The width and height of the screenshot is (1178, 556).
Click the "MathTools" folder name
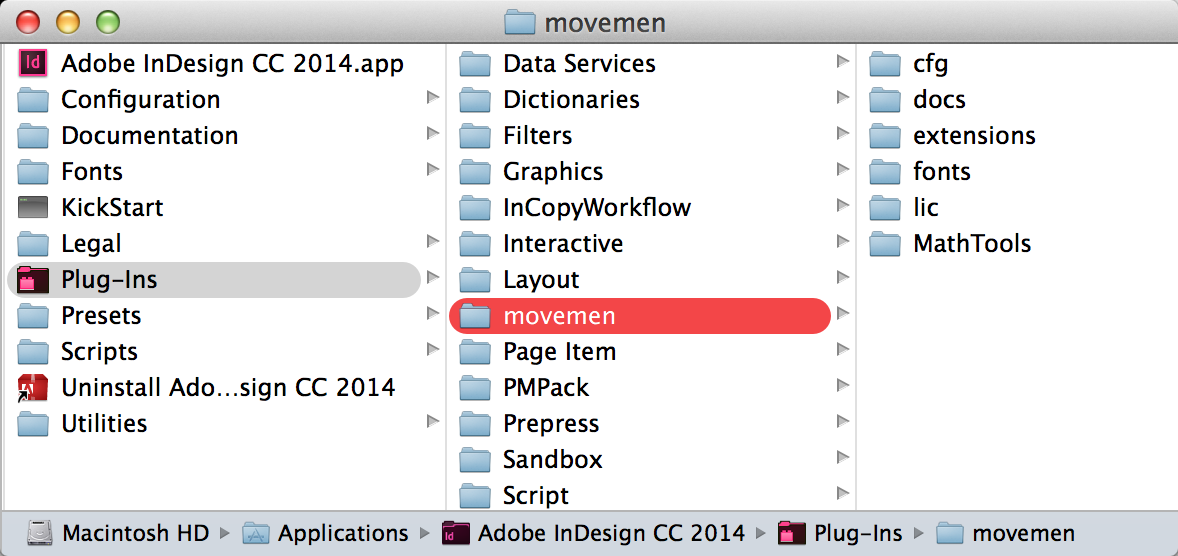pyautogui.click(x=972, y=243)
